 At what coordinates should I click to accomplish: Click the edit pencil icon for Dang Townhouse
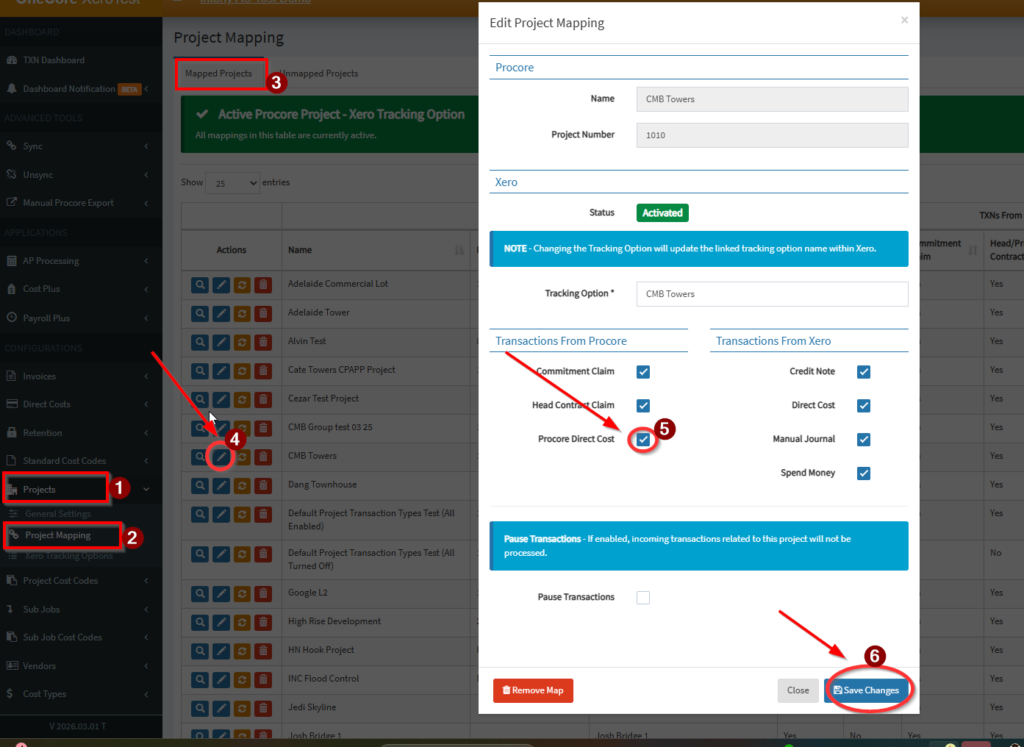[x=222, y=485]
